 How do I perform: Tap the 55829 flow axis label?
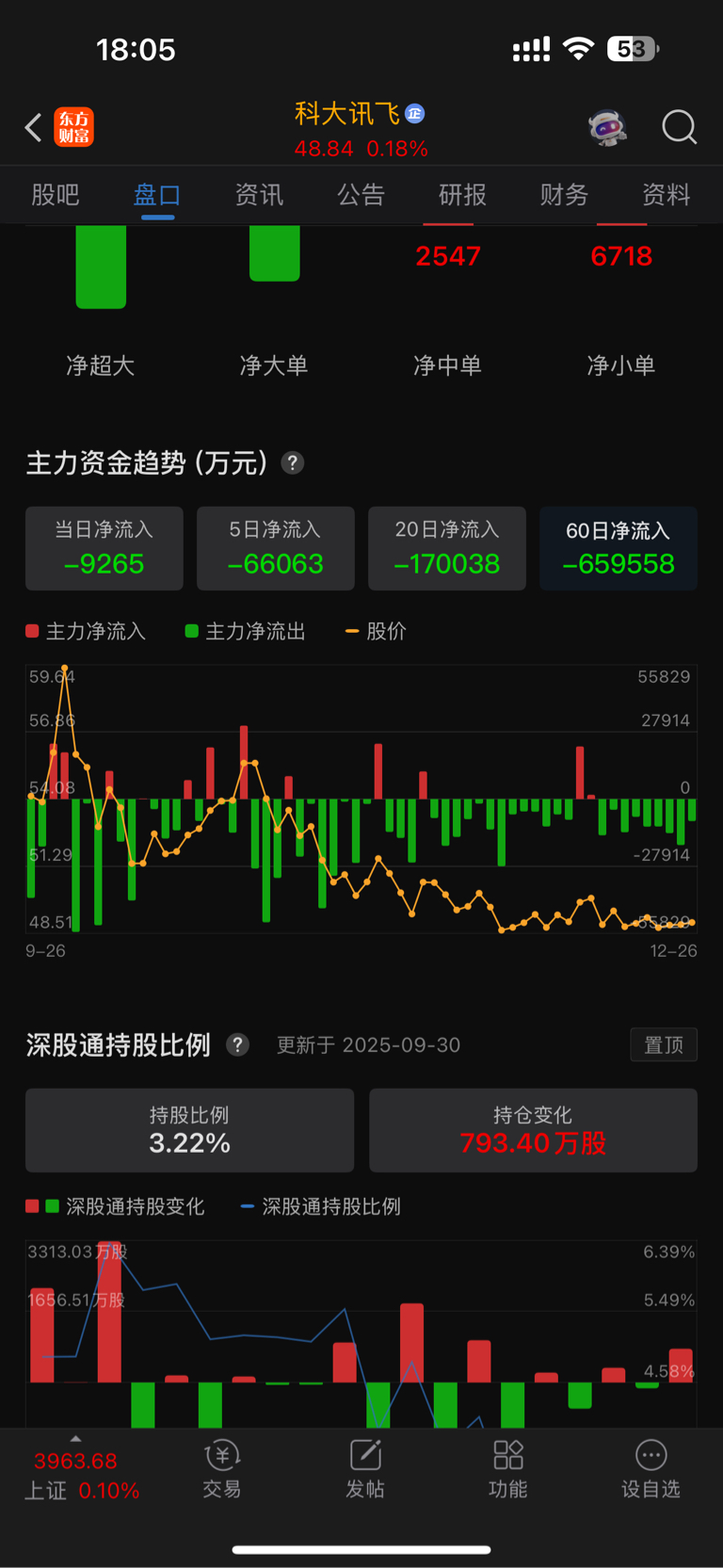(x=664, y=676)
